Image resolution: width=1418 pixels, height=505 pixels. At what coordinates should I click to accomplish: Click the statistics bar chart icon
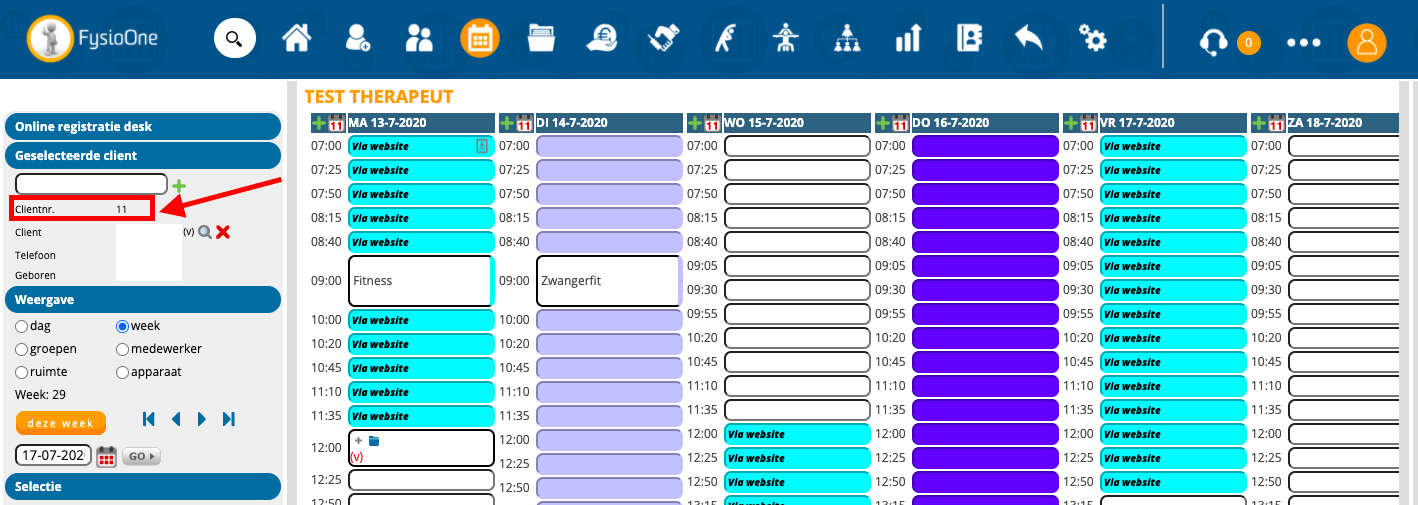pos(908,39)
